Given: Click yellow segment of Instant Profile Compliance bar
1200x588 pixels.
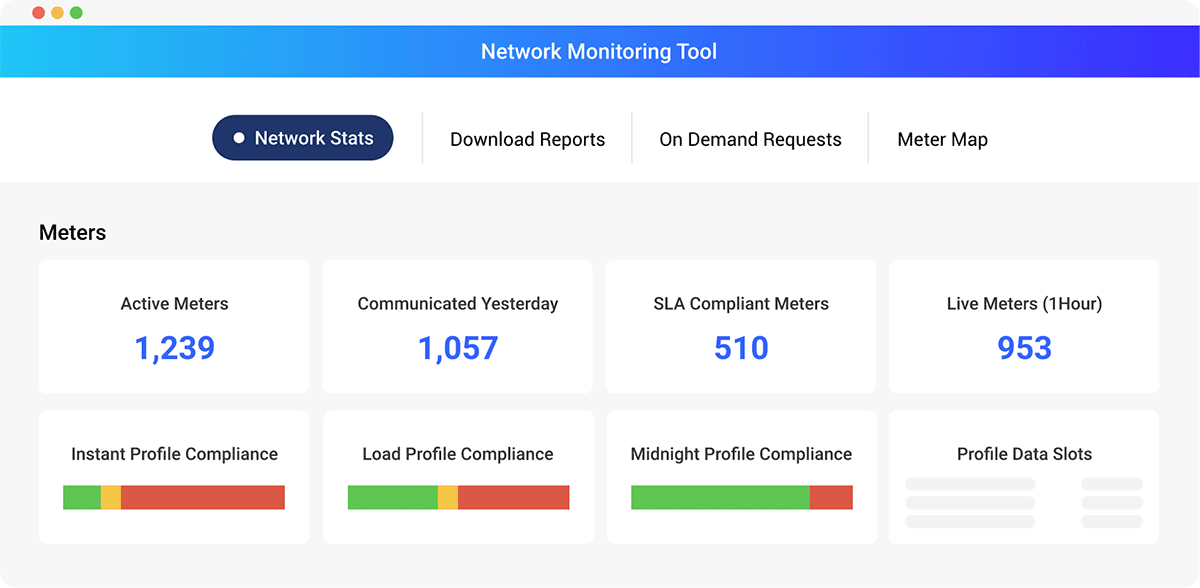Looking at the screenshot, I should (x=111, y=497).
